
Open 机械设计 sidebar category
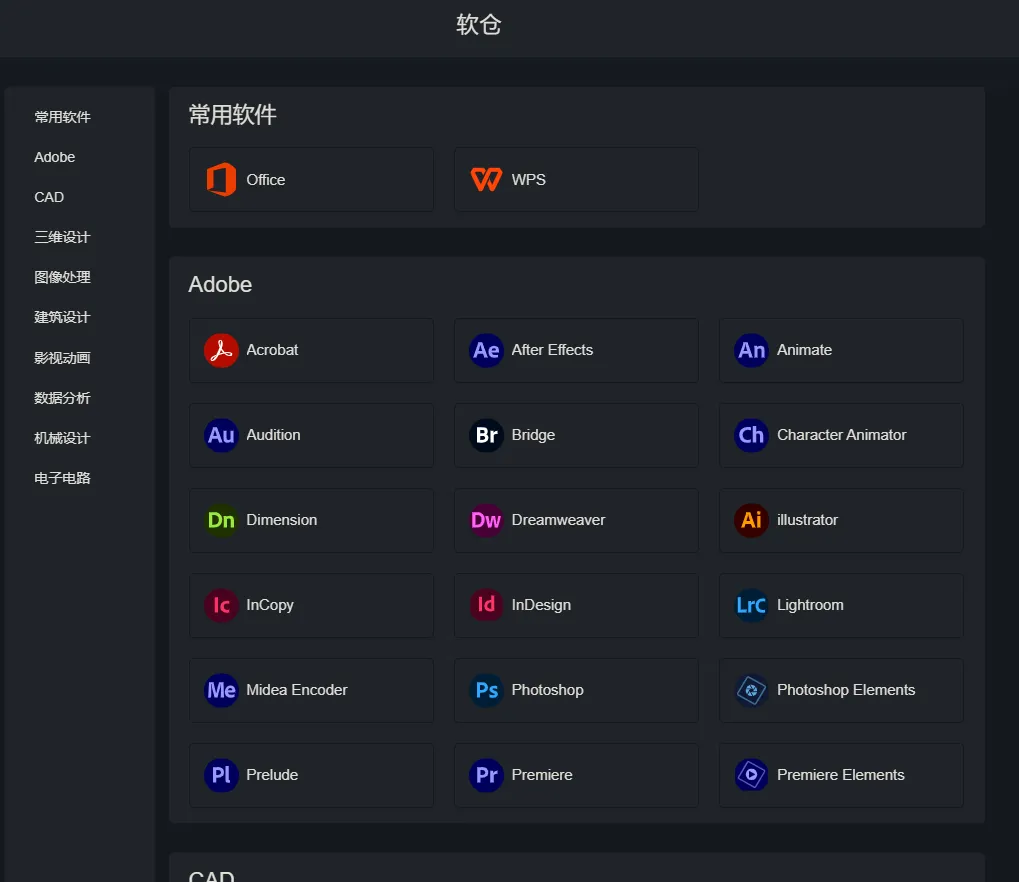62,439
